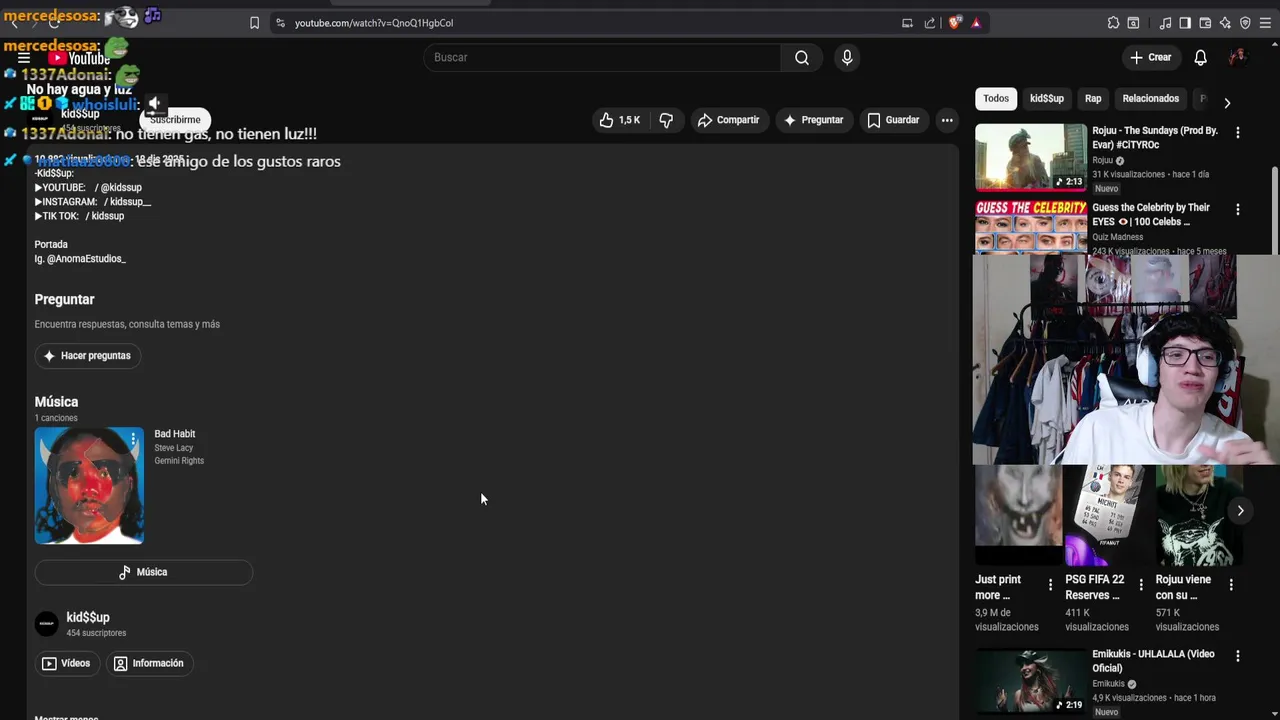Image resolution: width=1280 pixels, height=720 pixels.
Task: Select the Todos chip
Action: pos(996,98)
